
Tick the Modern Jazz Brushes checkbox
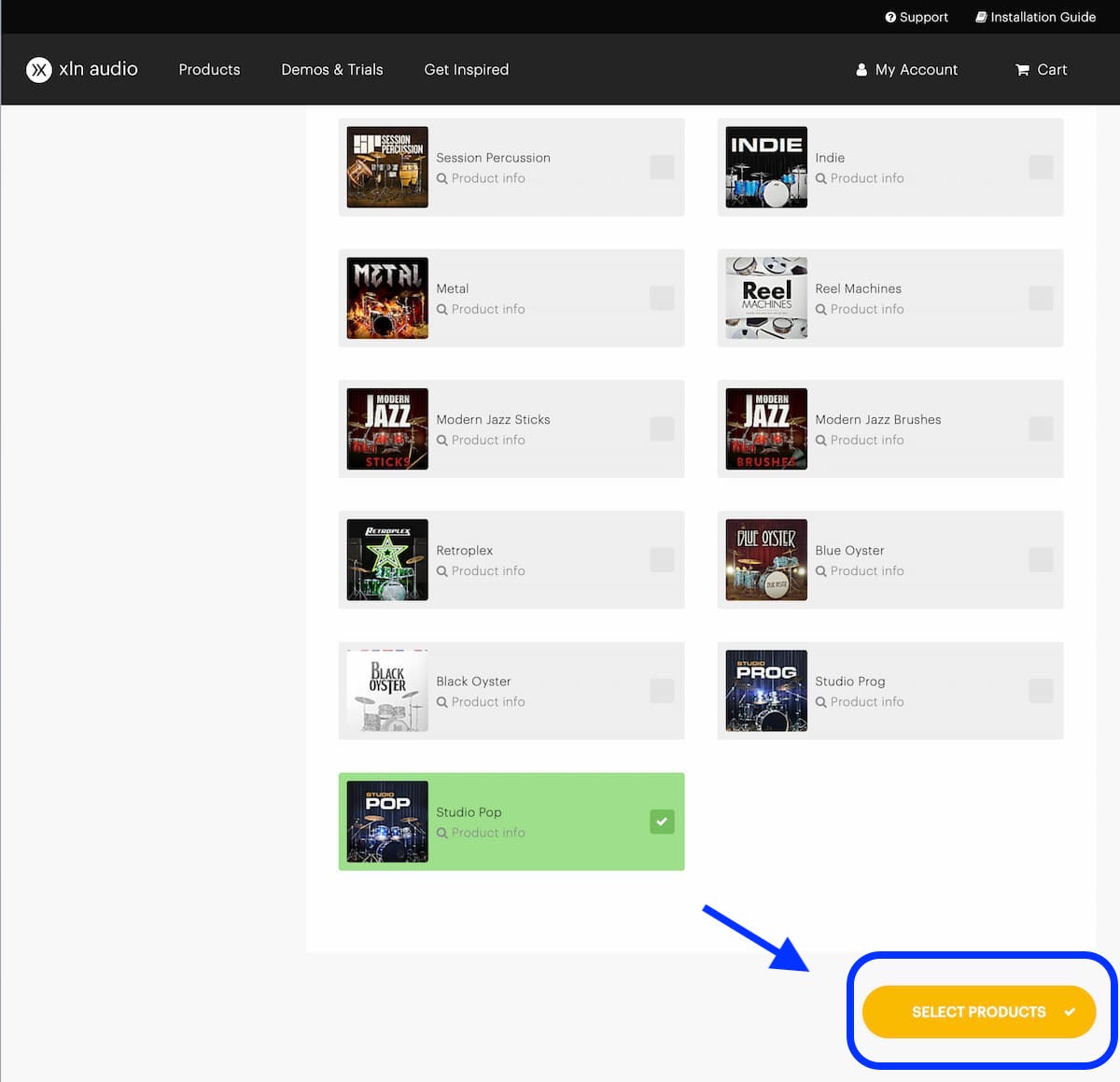coord(1041,429)
